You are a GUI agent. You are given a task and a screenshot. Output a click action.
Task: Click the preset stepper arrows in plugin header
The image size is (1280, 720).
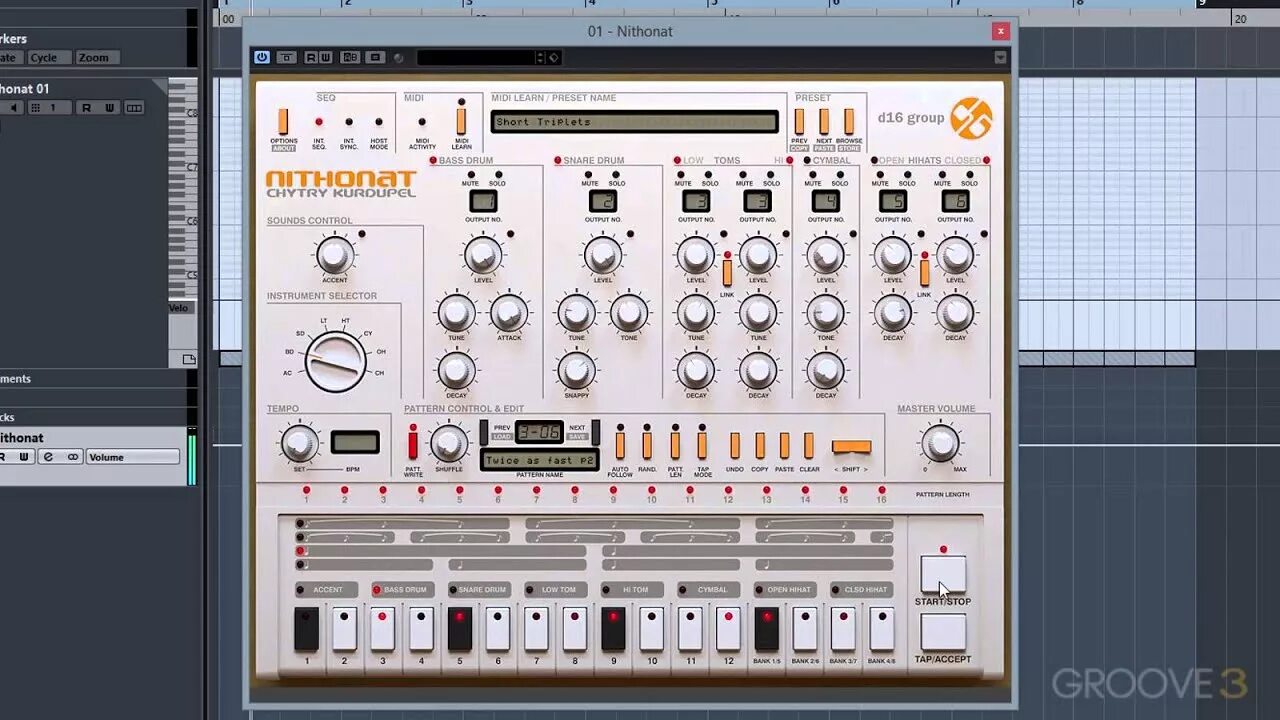point(540,58)
